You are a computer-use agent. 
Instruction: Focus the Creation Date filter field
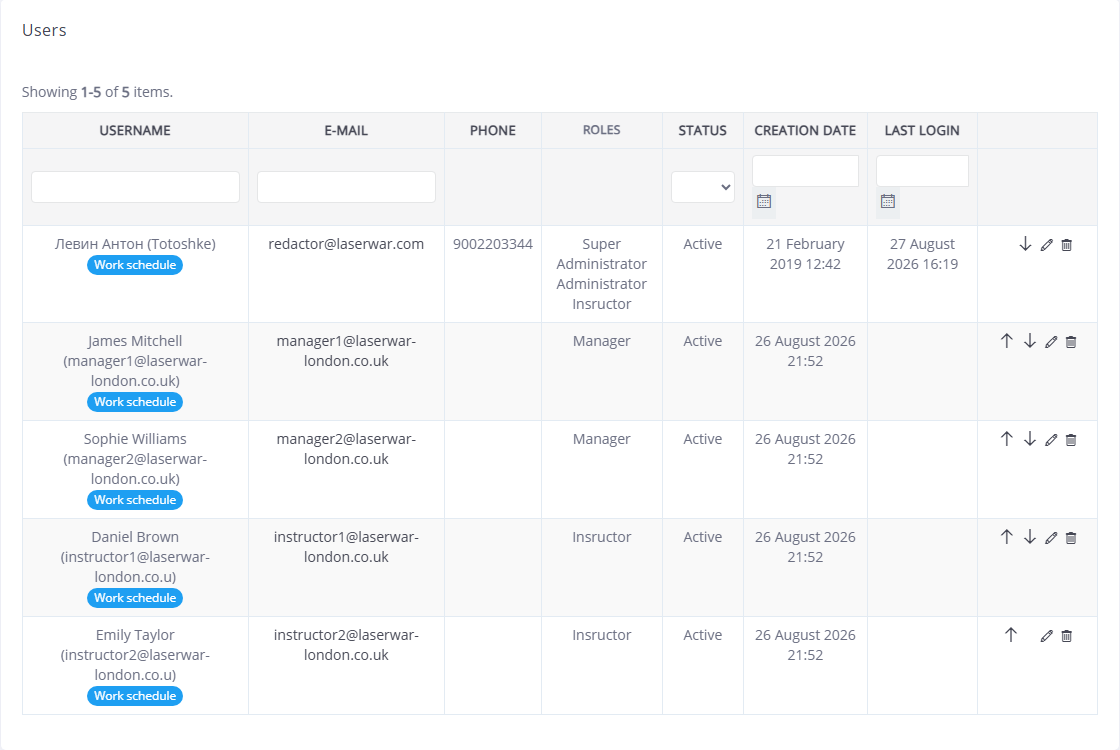[x=805, y=171]
